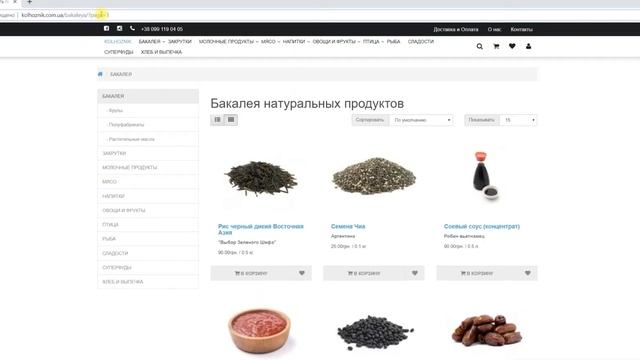Expand МЯСО in top navigation
Screen dimensions: 640x360
(x=270, y=42)
